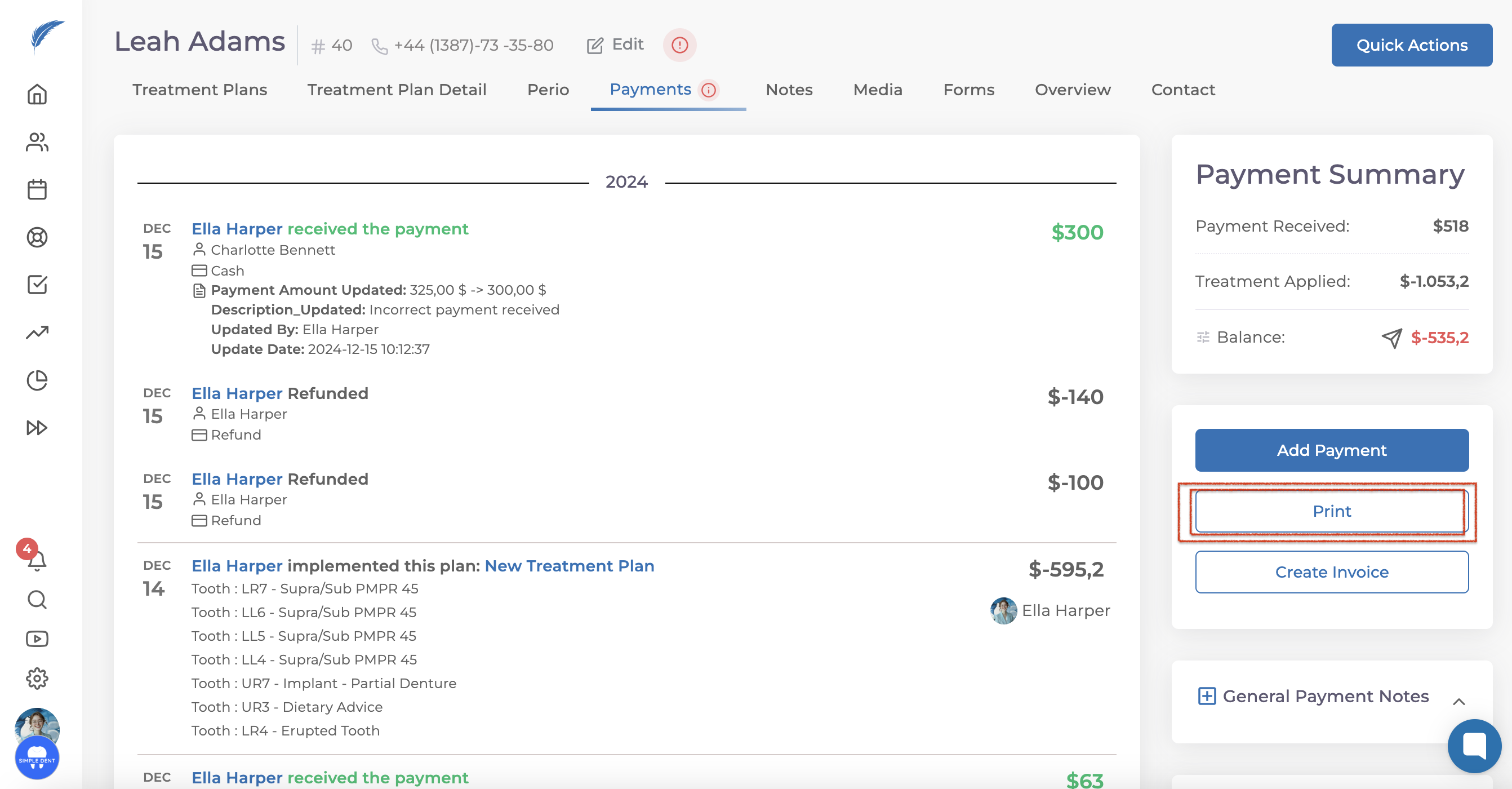1512x789 pixels.
Task: Open the trending chart analytics icon
Action: coord(37,333)
